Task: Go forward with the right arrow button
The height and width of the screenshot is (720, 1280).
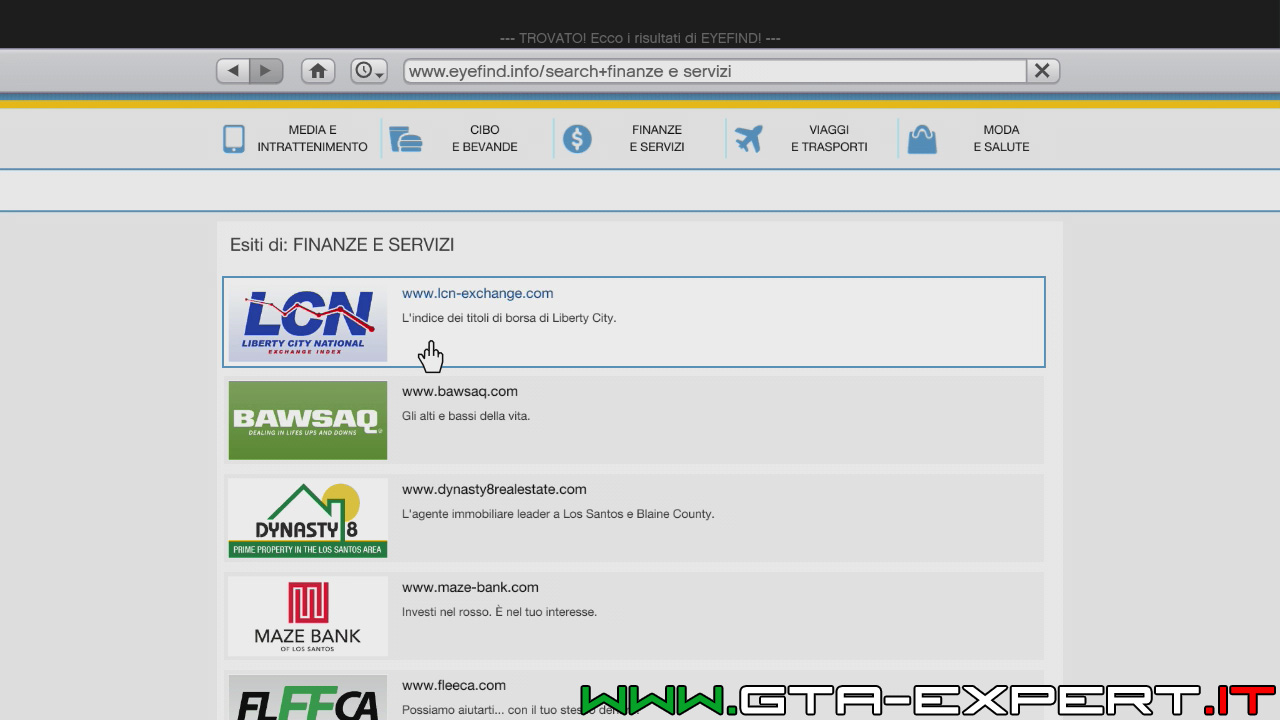Action: 266,71
